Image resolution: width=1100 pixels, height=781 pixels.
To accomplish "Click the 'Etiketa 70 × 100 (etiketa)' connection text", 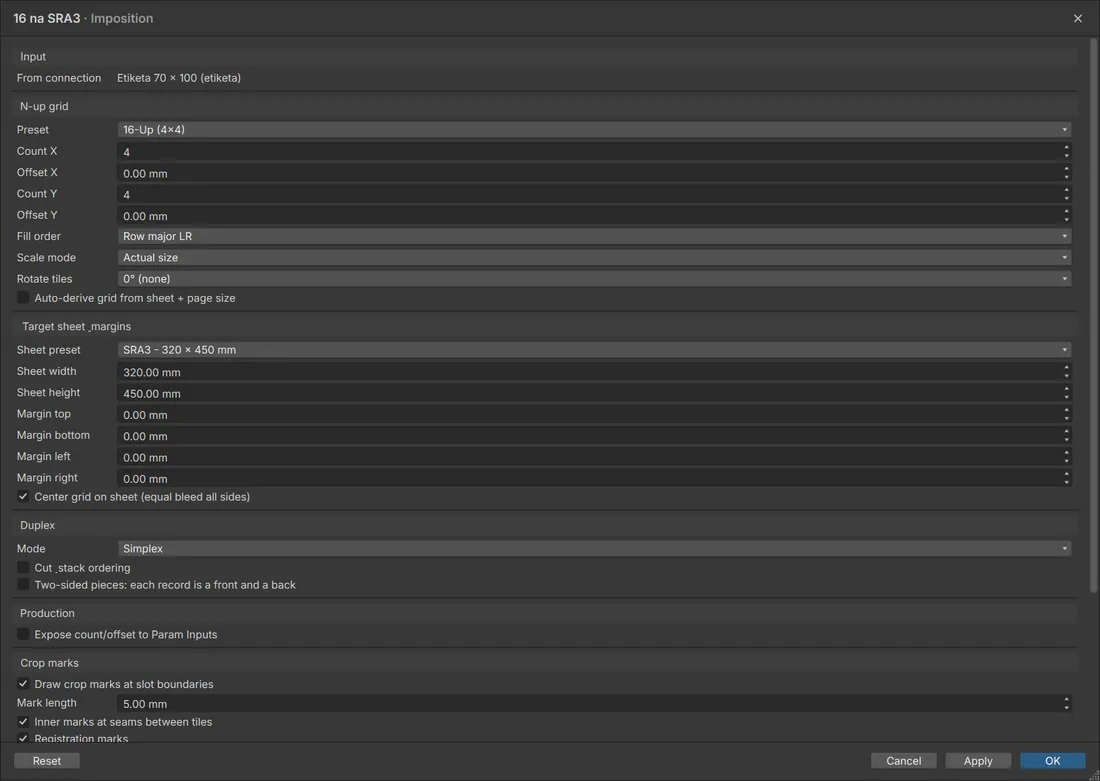I will coord(179,78).
